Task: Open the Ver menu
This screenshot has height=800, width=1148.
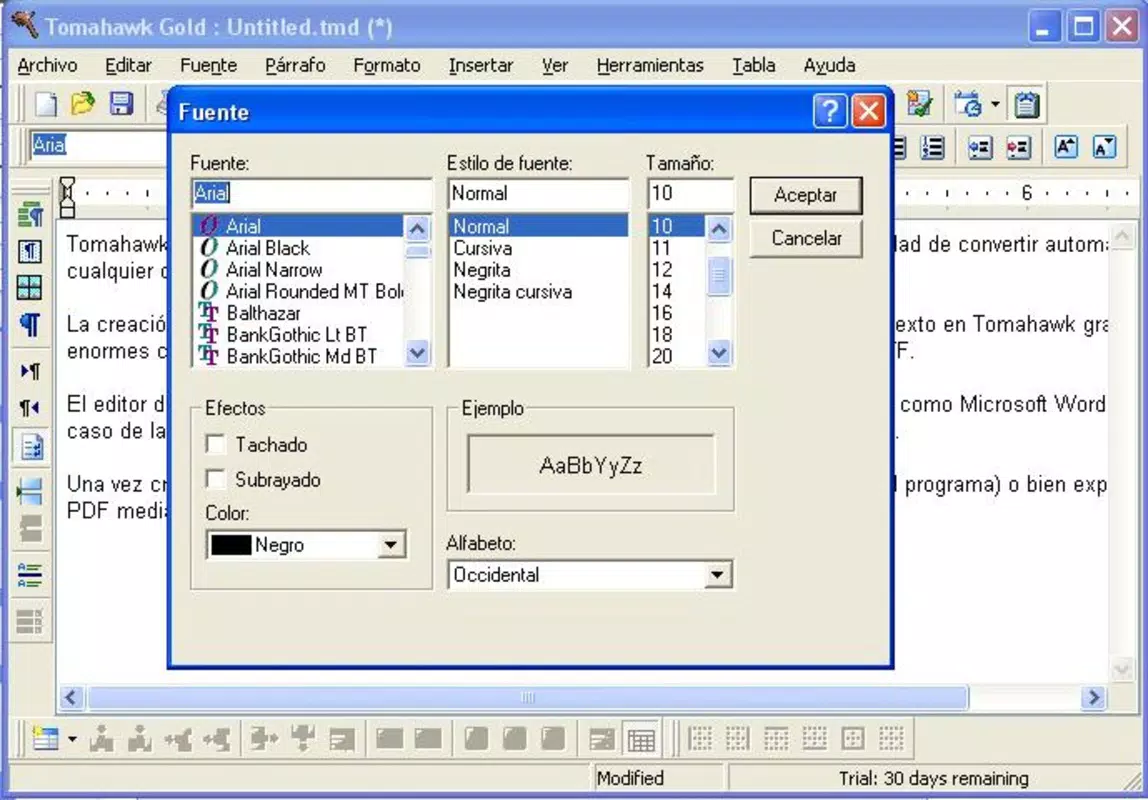Action: click(x=555, y=65)
